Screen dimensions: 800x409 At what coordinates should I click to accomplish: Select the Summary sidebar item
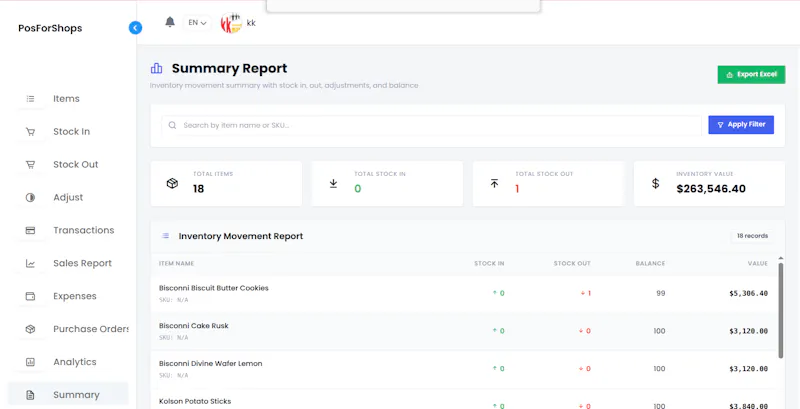pos(68,395)
